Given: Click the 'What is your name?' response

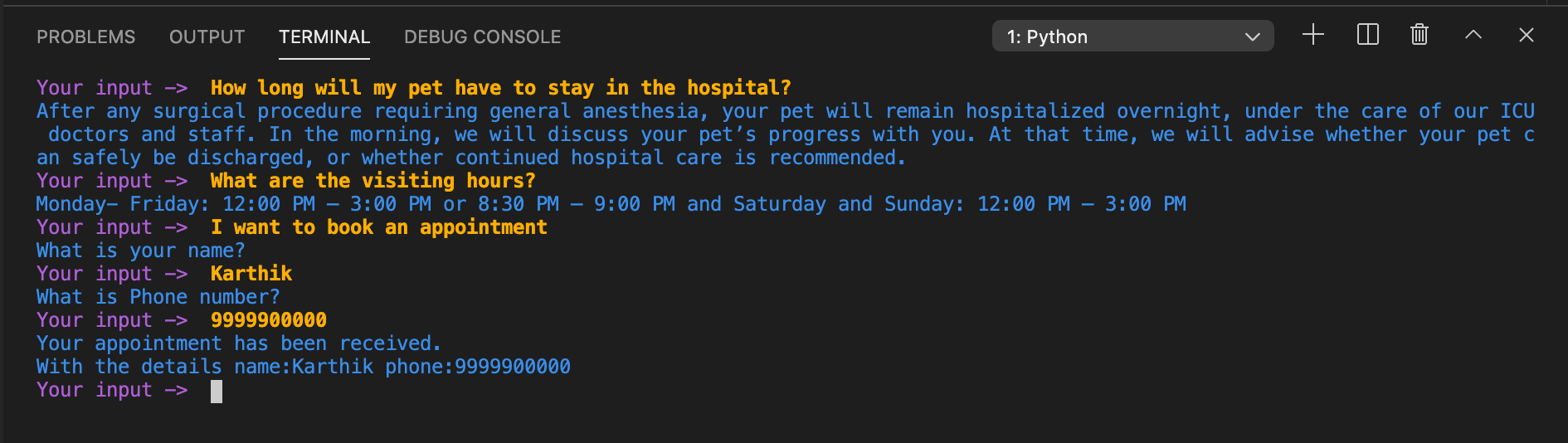Looking at the screenshot, I should [141, 251].
